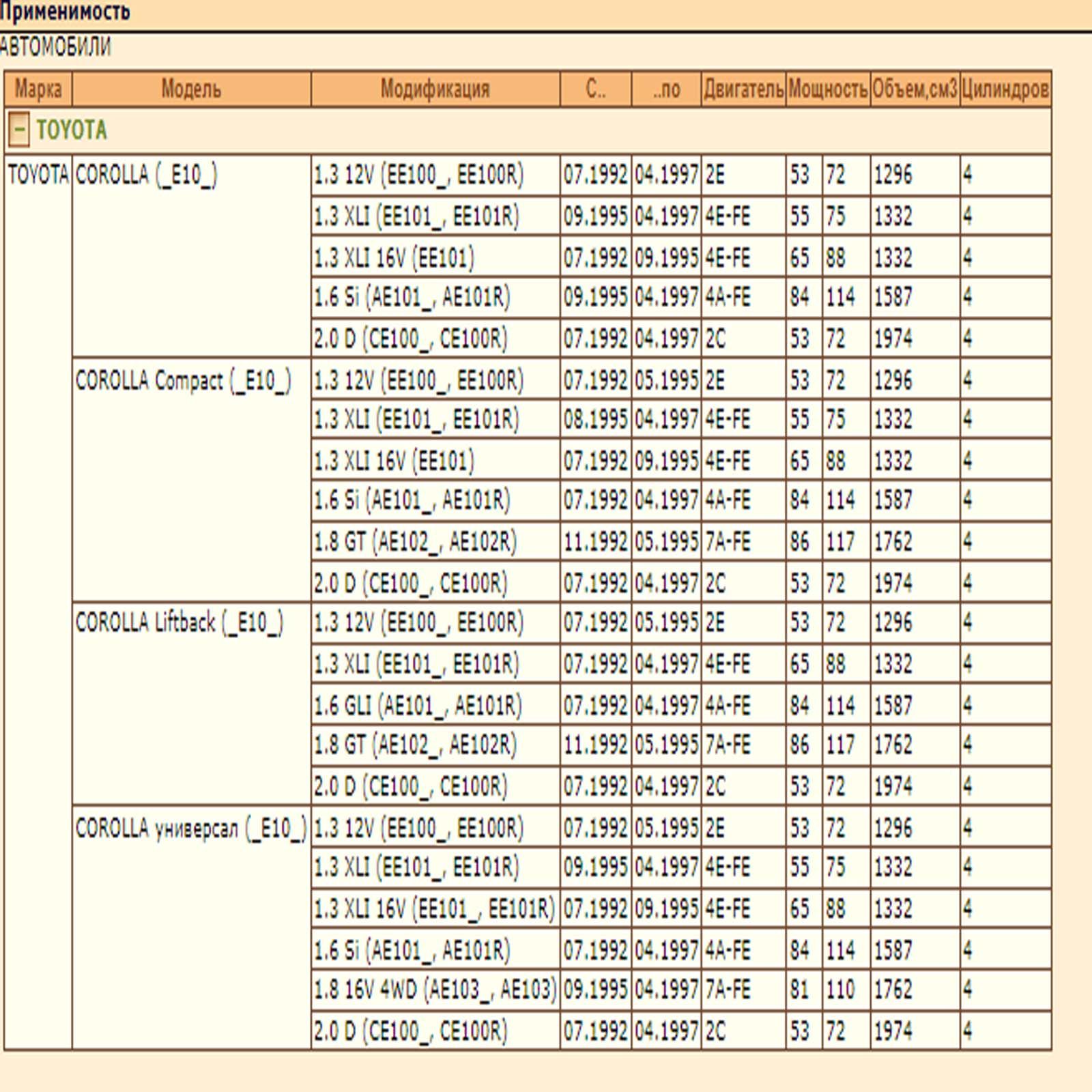Click the Мощность column header
The image size is (1092, 1092).
point(828,89)
